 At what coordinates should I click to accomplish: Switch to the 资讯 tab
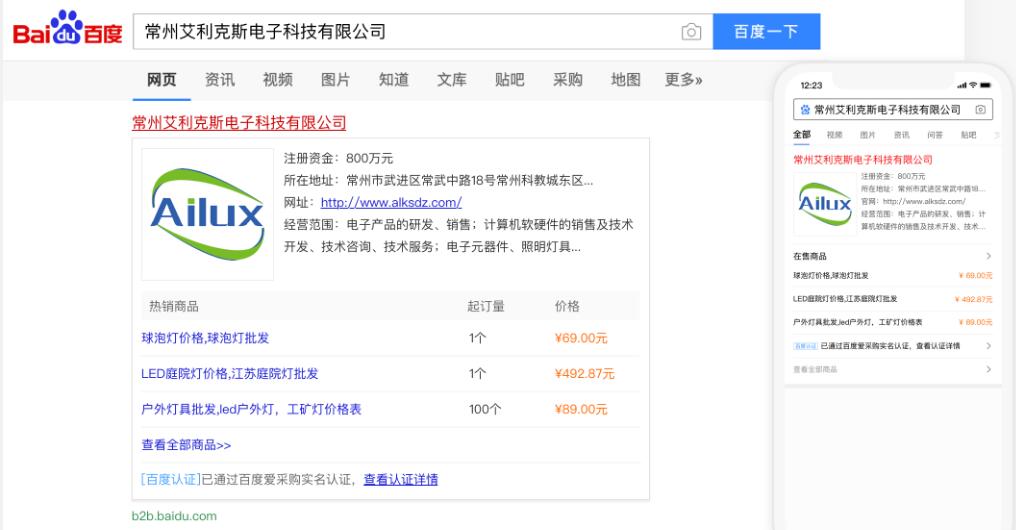pyautogui.click(x=220, y=80)
